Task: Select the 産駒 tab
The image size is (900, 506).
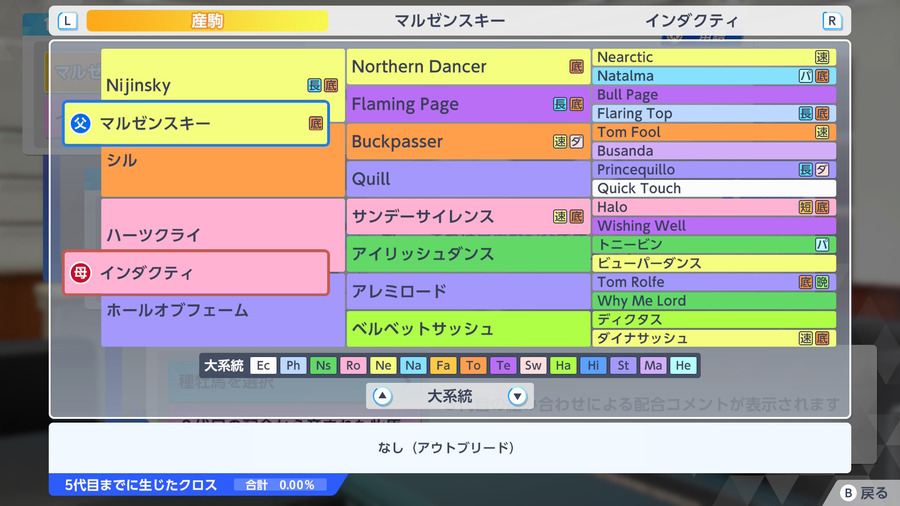Action: [x=207, y=21]
